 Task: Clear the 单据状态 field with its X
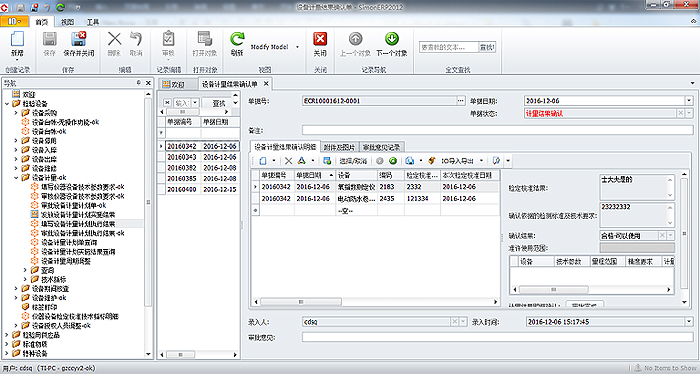pyautogui.click(x=680, y=113)
